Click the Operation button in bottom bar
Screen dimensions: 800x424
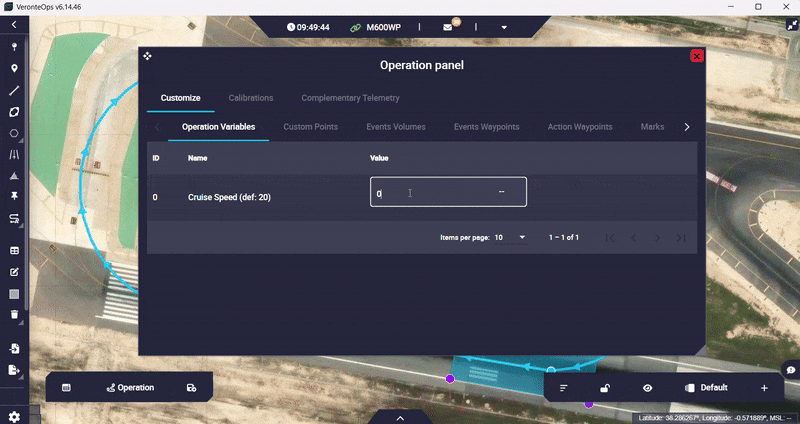click(130, 387)
